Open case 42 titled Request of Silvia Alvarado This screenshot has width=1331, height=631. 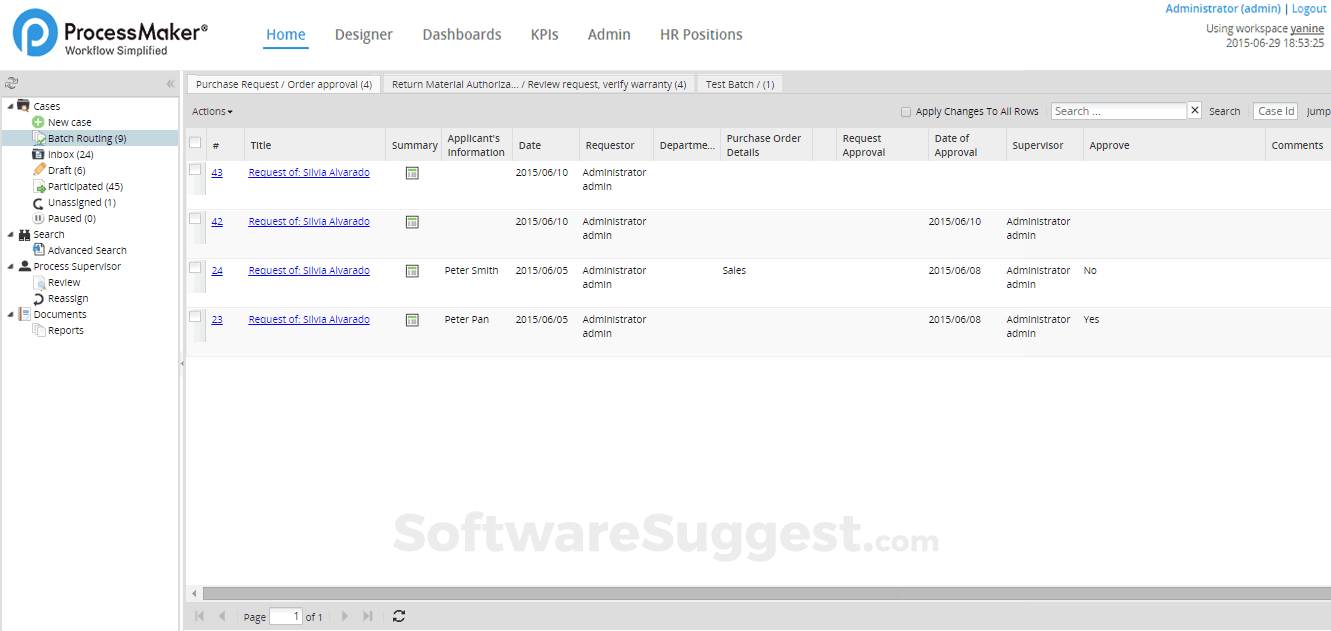pos(309,221)
